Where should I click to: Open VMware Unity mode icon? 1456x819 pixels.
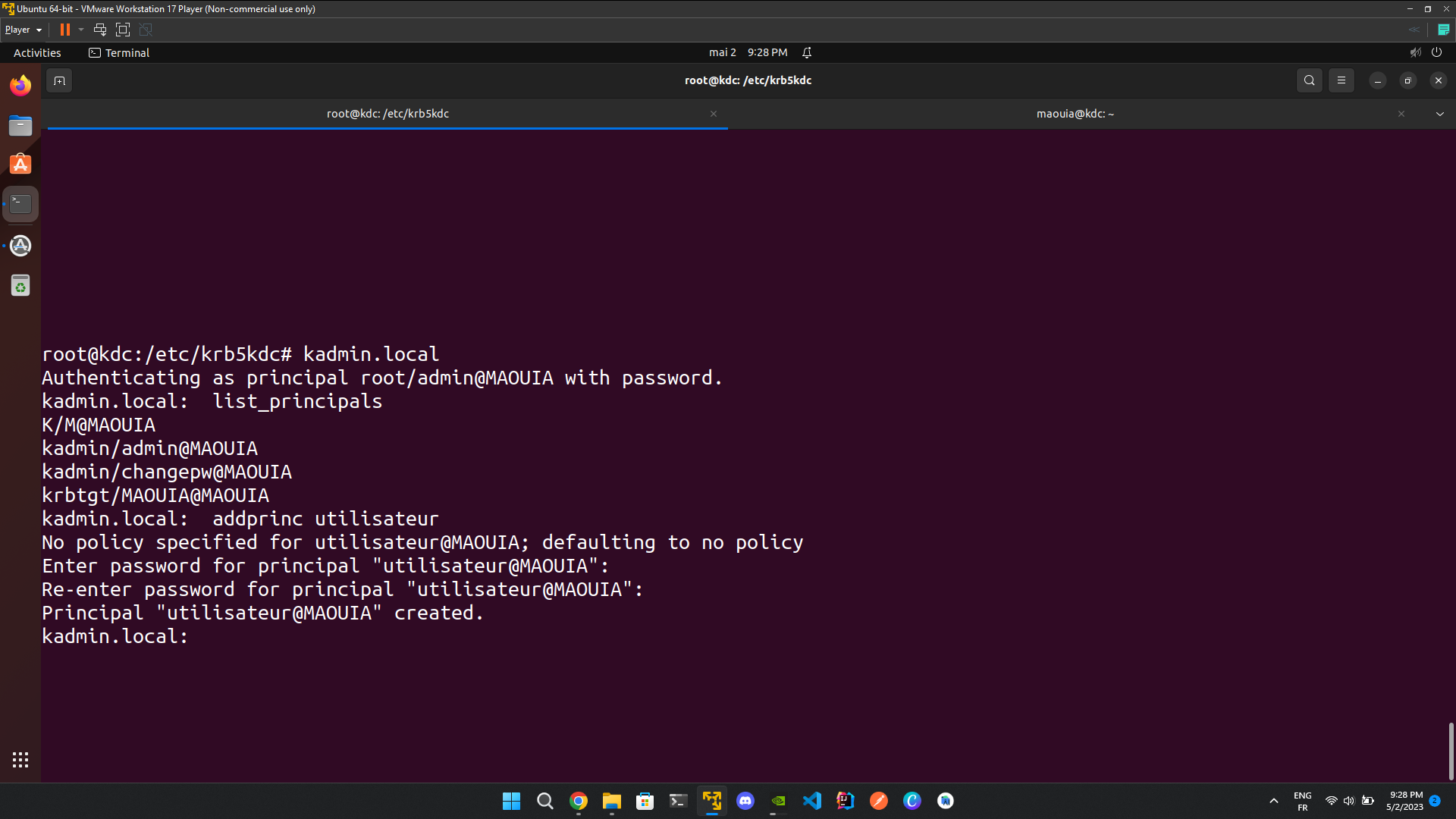(x=146, y=30)
